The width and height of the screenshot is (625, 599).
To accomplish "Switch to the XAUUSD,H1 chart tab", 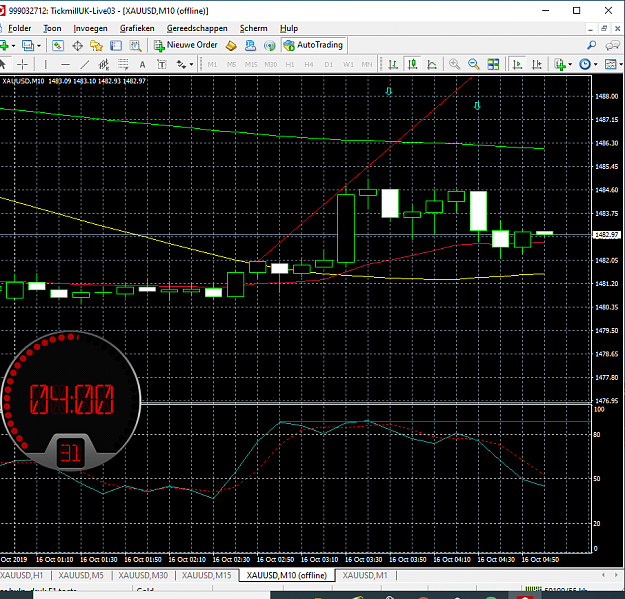I will (x=22, y=575).
